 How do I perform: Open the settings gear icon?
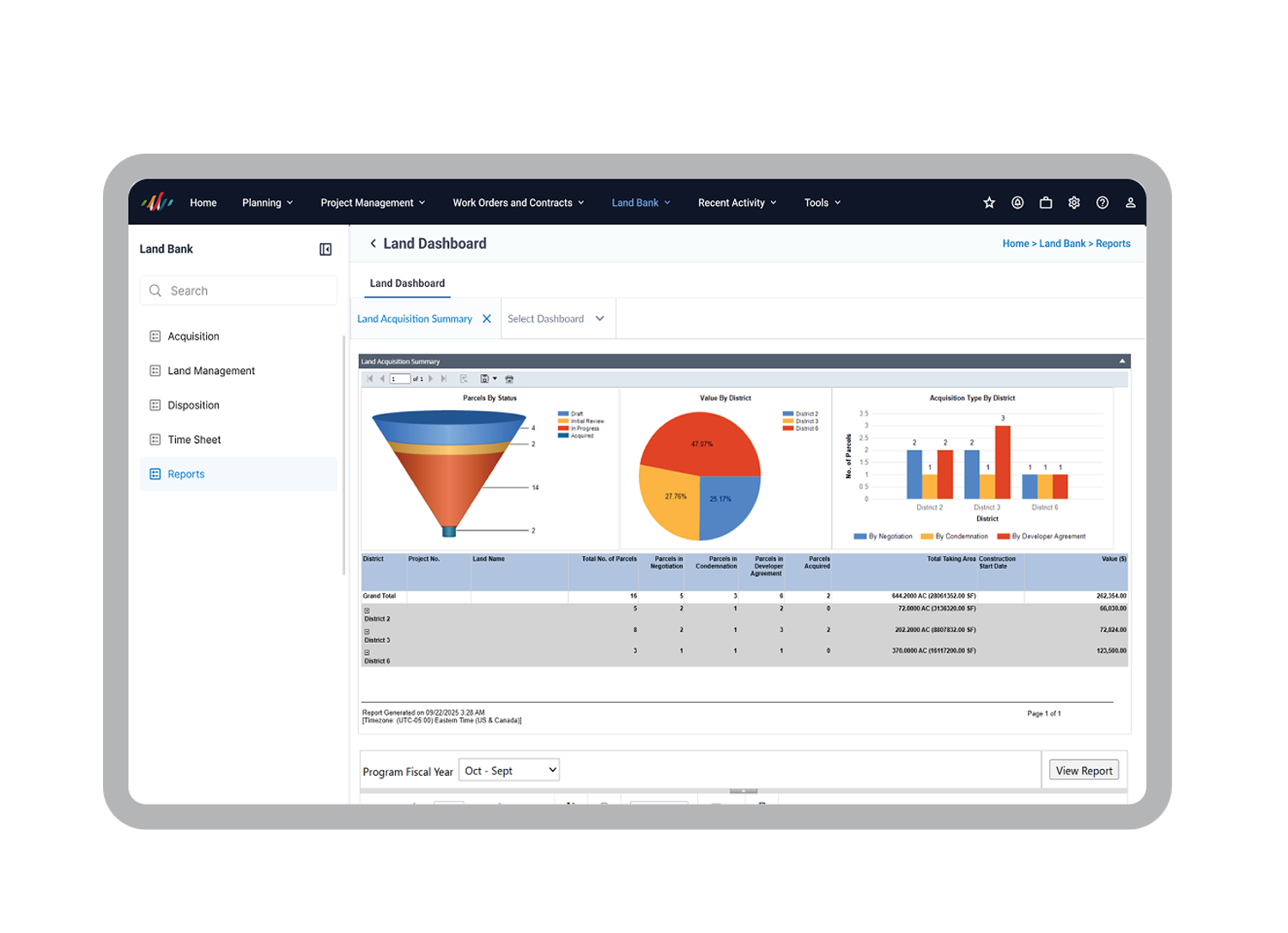(x=1073, y=203)
